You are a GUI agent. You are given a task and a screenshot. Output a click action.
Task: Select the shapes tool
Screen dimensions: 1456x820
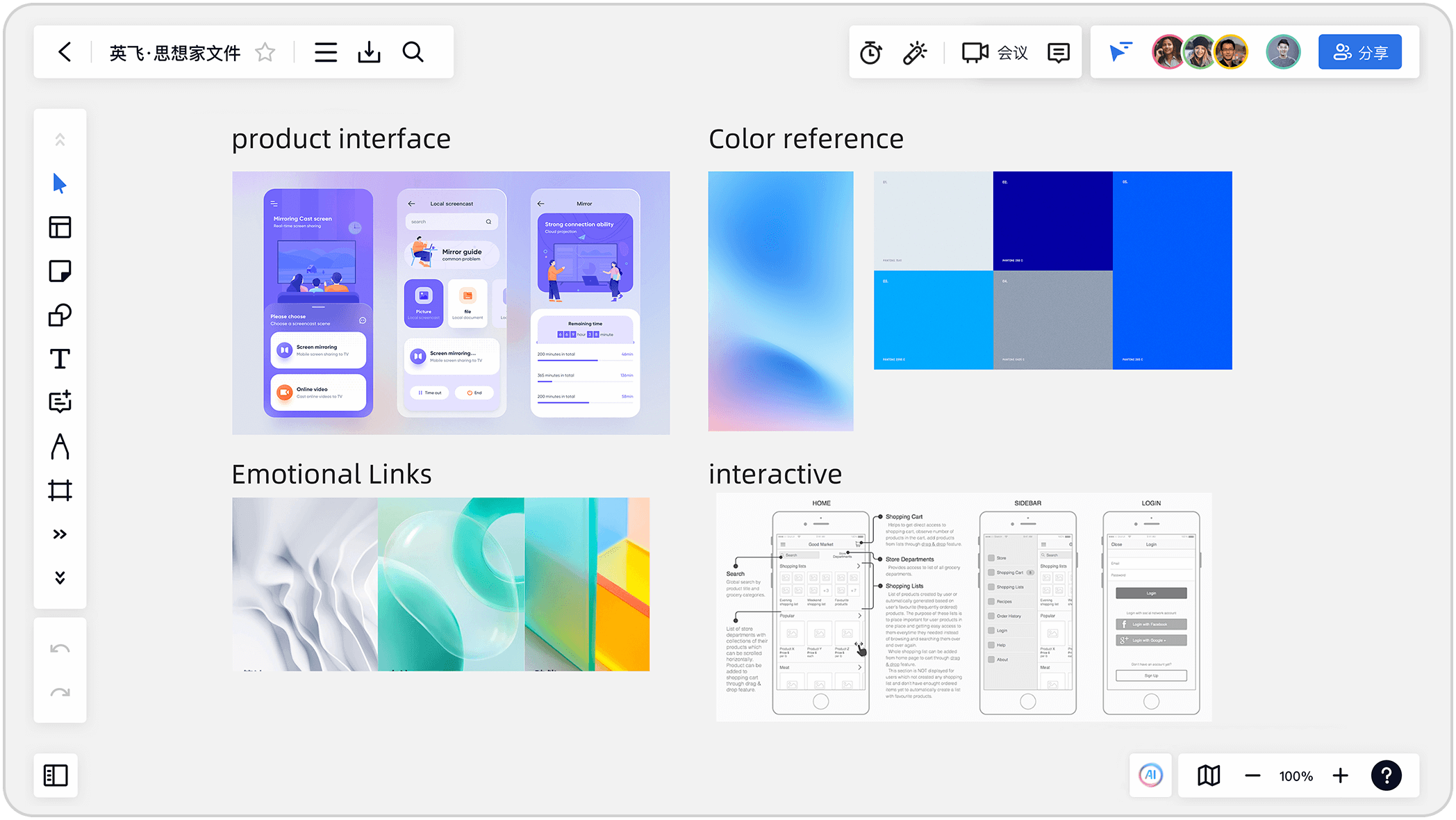coord(60,315)
